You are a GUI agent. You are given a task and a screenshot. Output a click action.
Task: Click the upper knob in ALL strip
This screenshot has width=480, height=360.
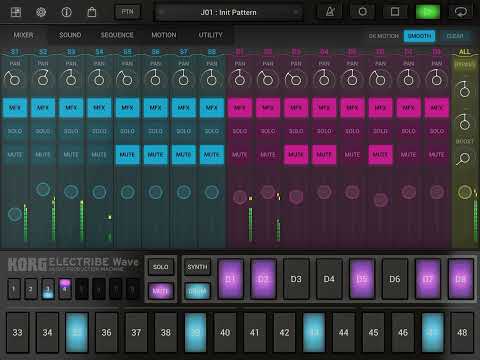click(464, 90)
